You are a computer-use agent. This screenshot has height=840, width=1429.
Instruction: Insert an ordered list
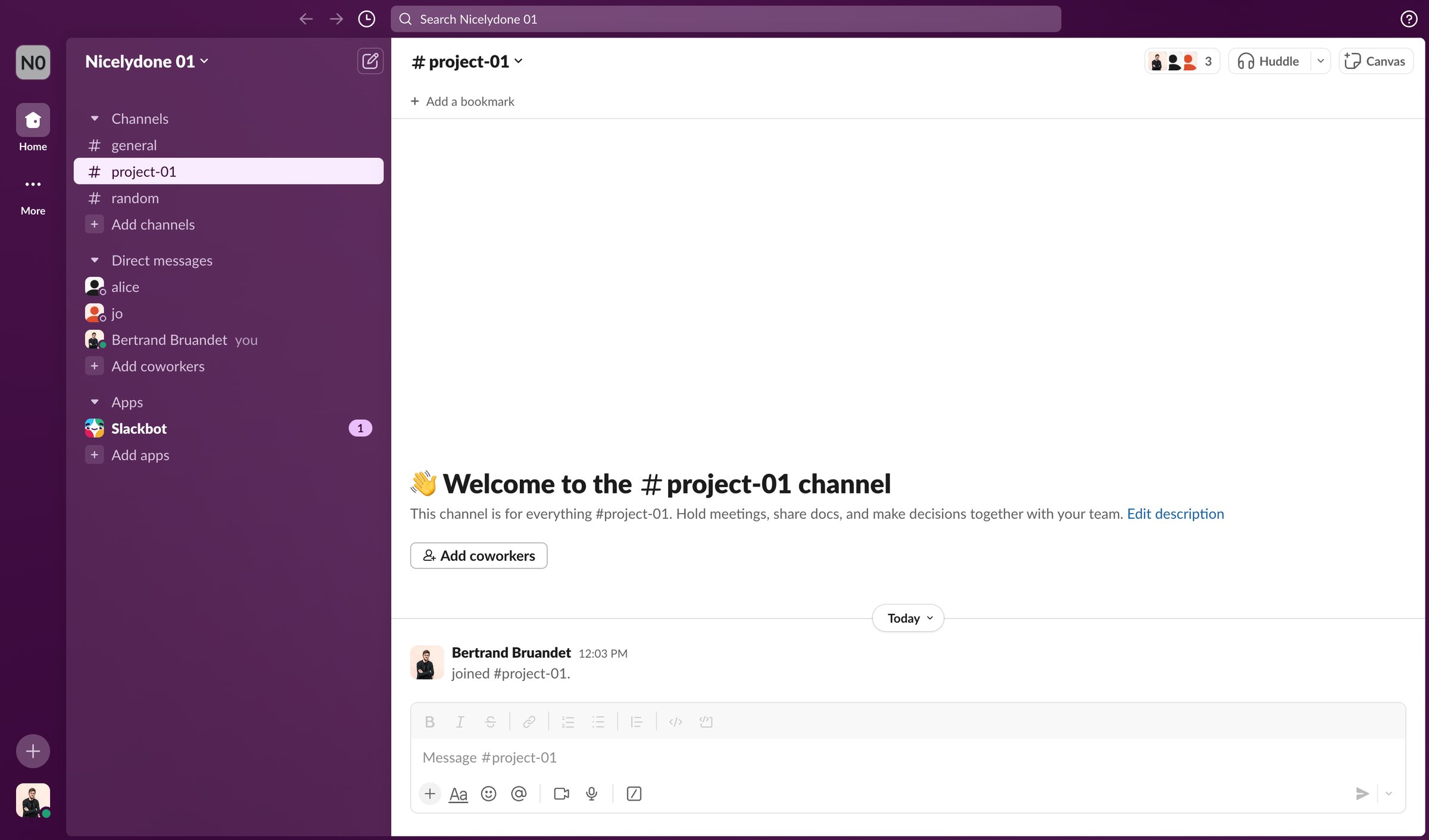click(x=567, y=722)
